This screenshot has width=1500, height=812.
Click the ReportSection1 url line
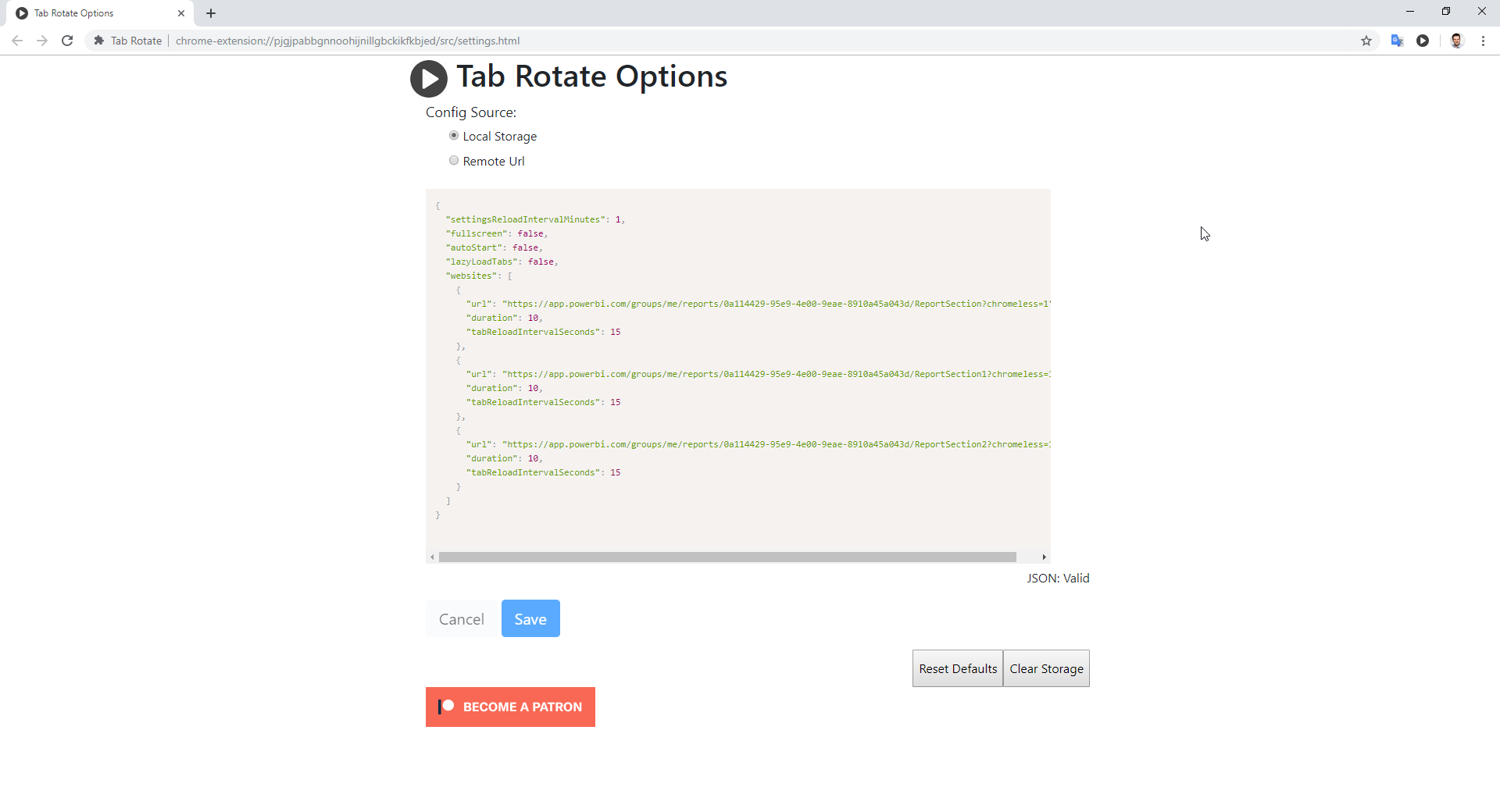[x=758, y=375]
